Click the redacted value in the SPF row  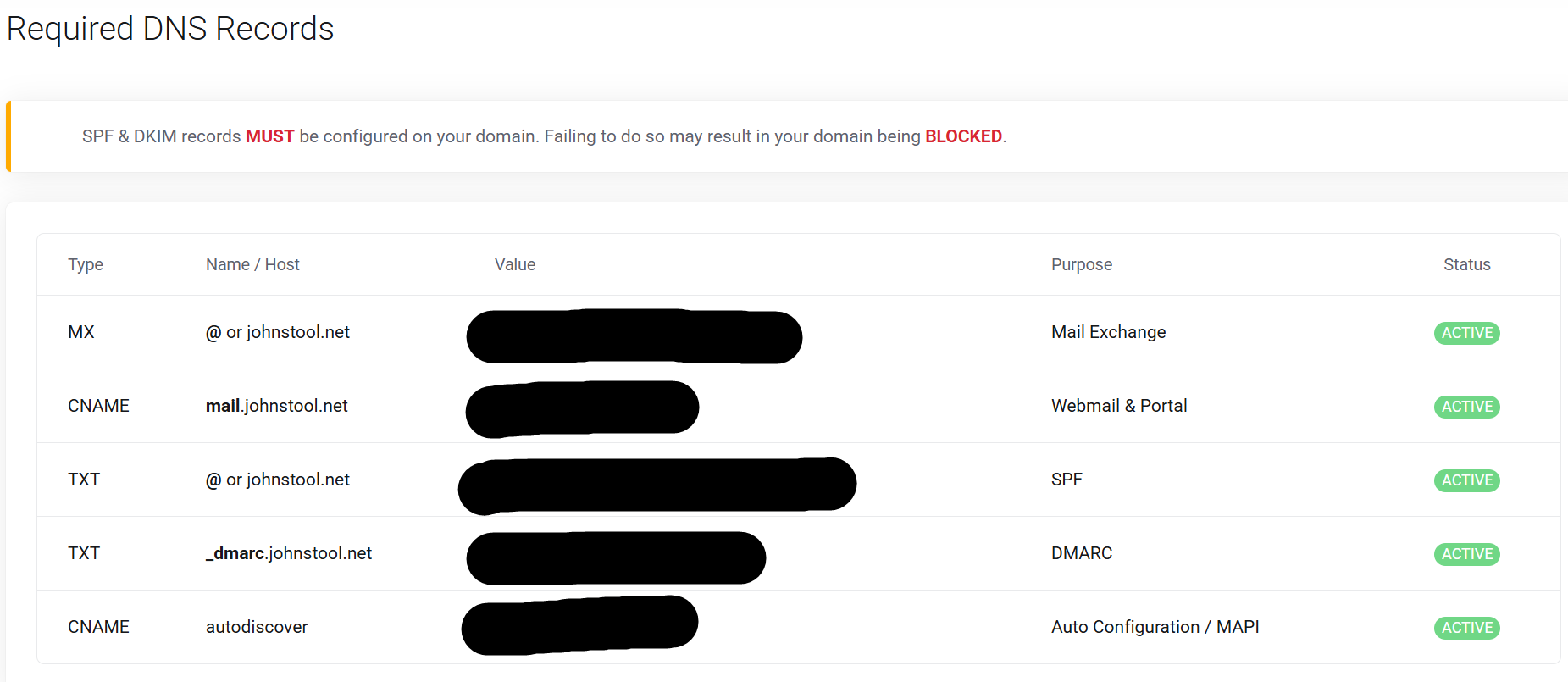point(657,485)
